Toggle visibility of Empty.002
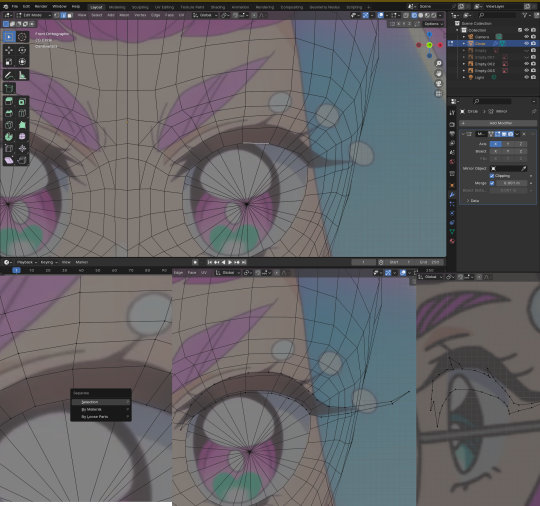This screenshot has height=506, width=540. (526, 64)
